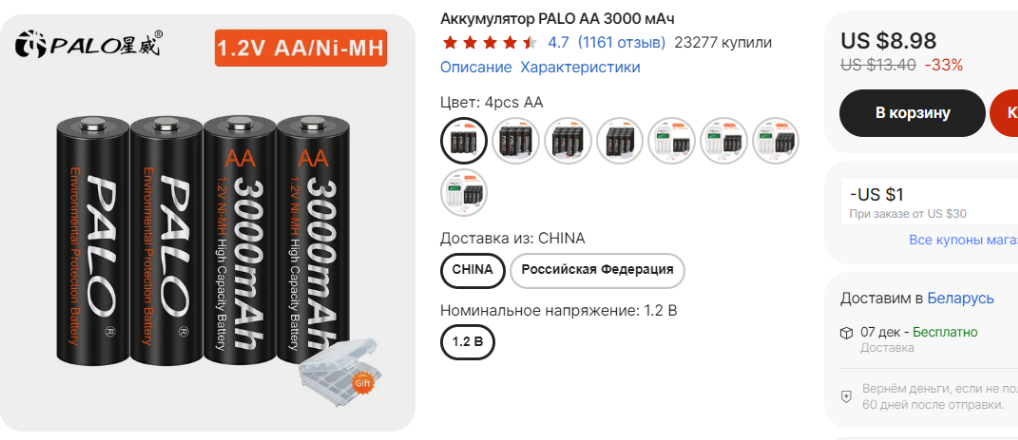The width and height of the screenshot is (1018, 440).
Task: Open Все купоны магазина link
Action: 963,240
